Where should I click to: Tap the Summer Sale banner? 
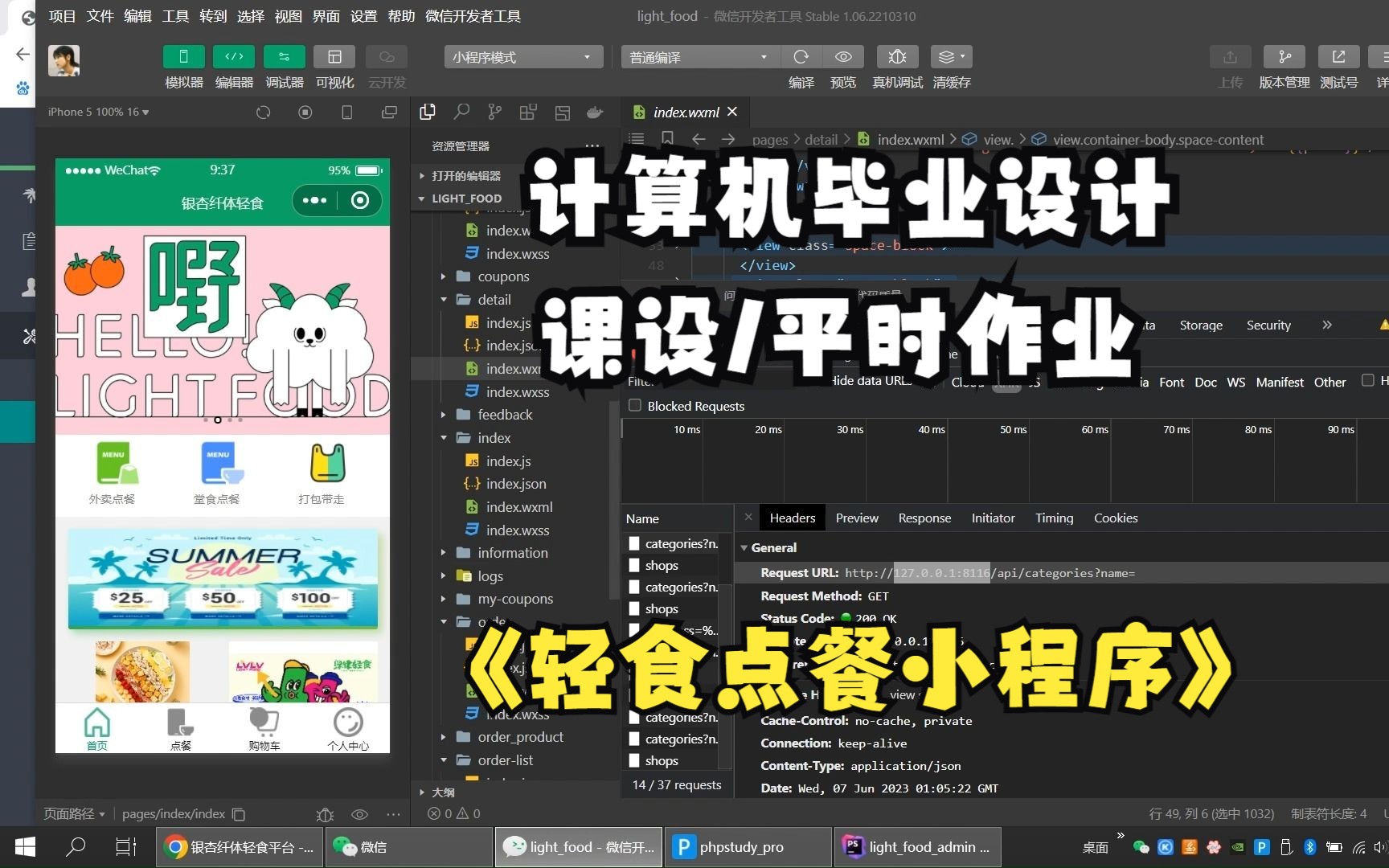click(223, 578)
